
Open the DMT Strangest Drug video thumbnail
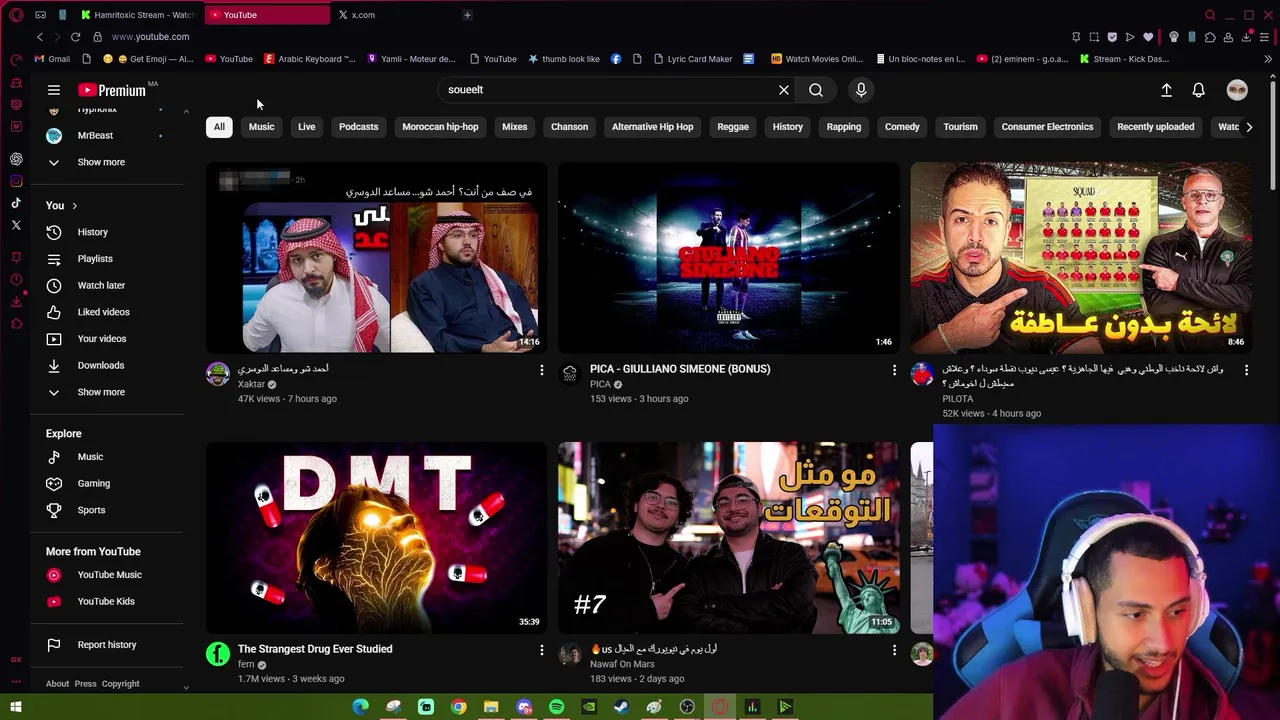[377, 537]
